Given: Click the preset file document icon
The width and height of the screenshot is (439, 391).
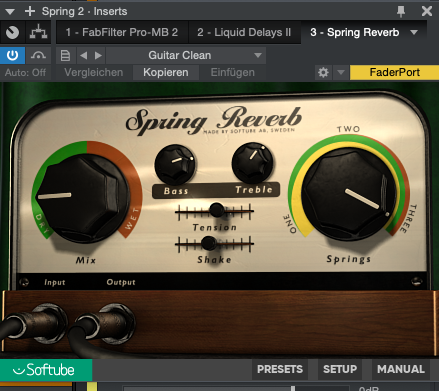Looking at the screenshot, I should (x=65, y=55).
